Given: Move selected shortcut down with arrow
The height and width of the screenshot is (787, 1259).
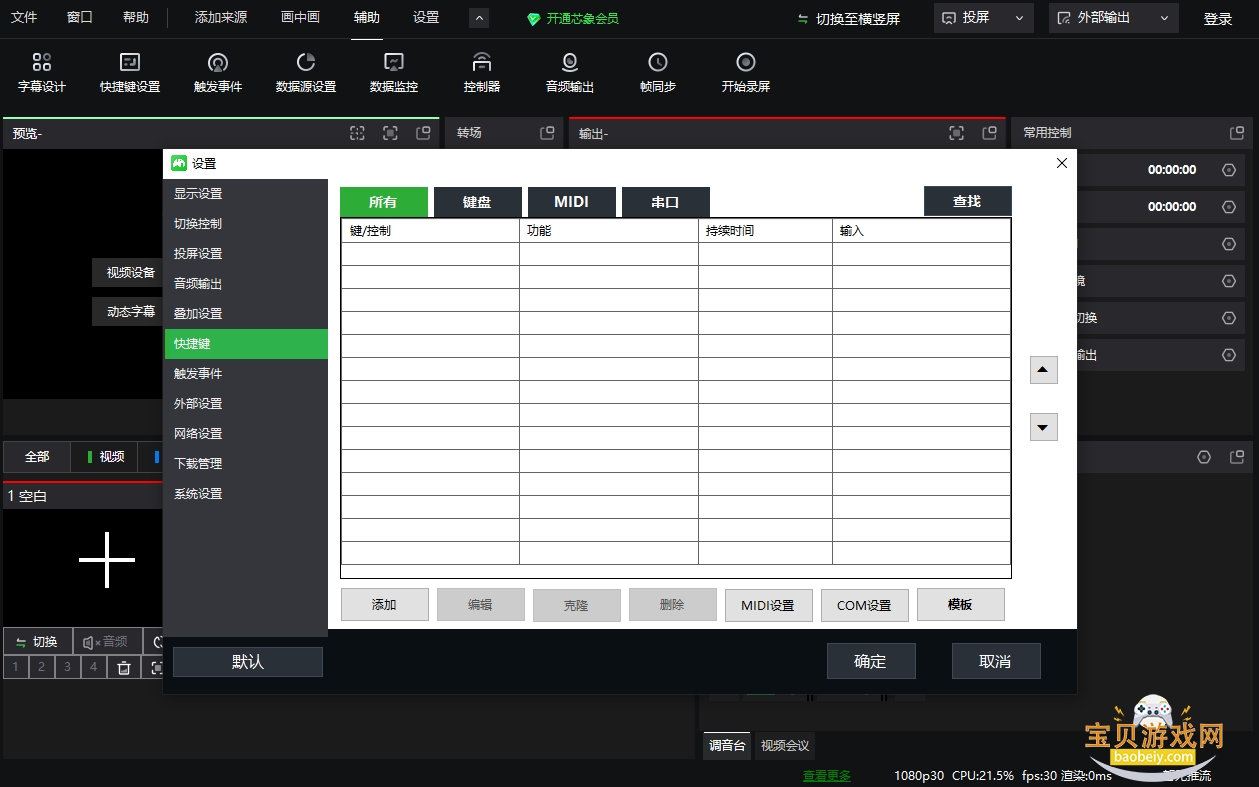Looking at the screenshot, I should click(x=1043, y=427).
